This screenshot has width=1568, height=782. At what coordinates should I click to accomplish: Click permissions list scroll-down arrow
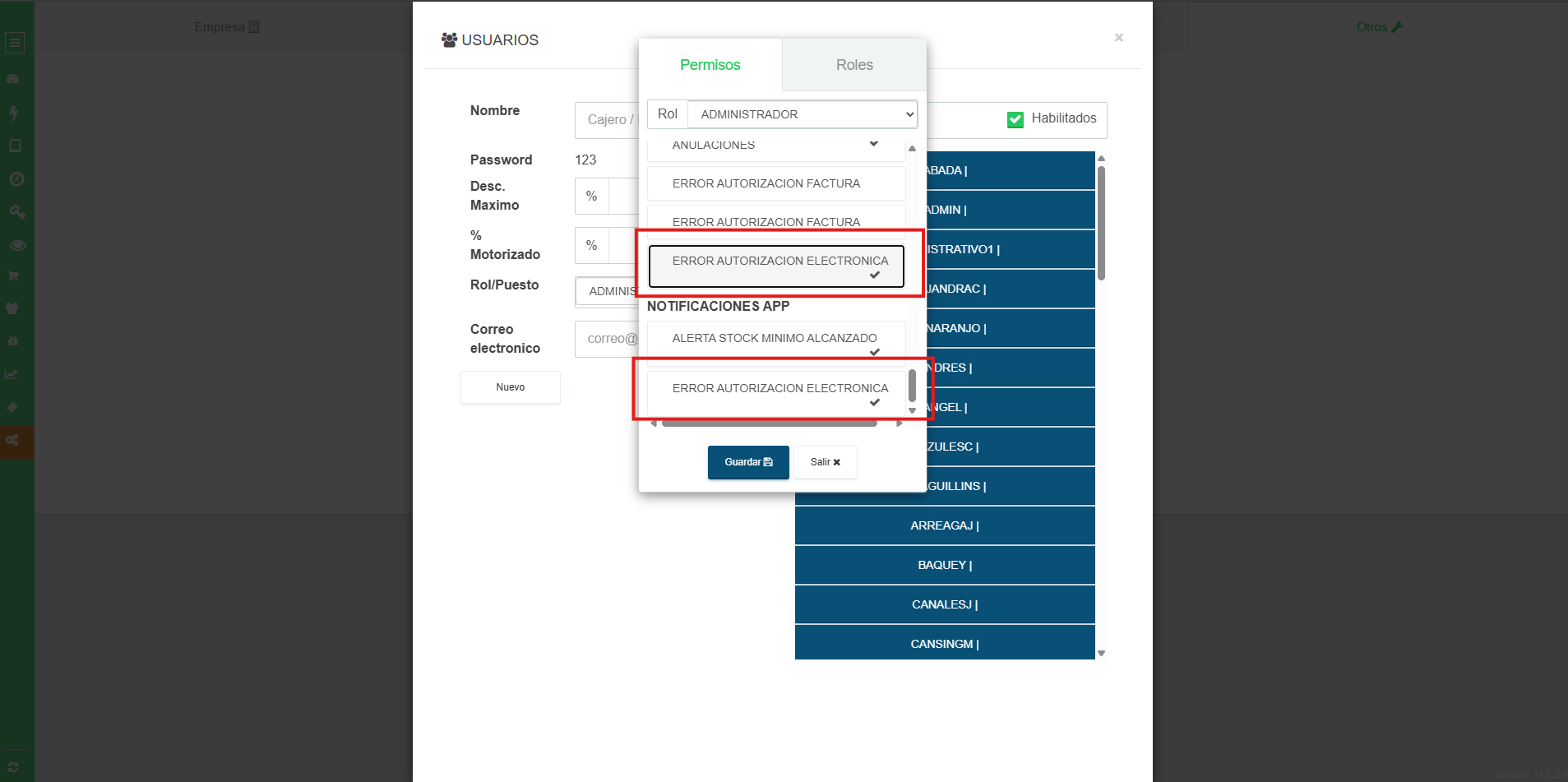pos(912,410)
